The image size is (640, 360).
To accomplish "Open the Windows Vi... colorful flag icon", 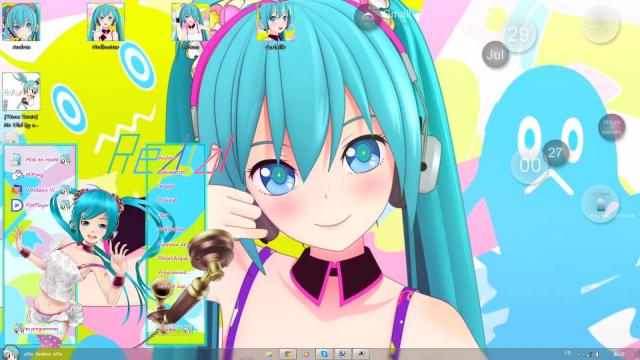I will [x=16, y=190].
